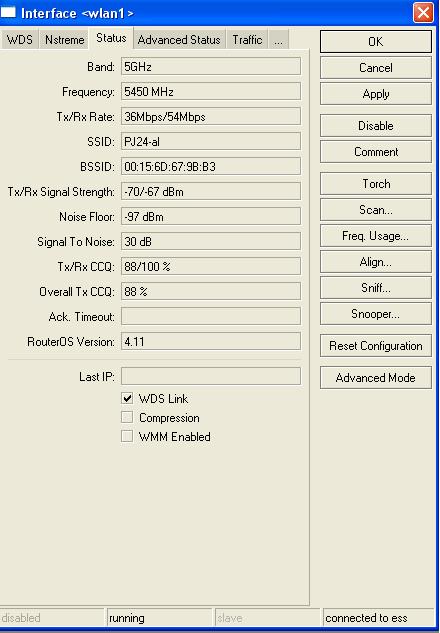Switch to the Traffic tab
Viewport: 440px width, 633px height.
click(x=247, y=40)
